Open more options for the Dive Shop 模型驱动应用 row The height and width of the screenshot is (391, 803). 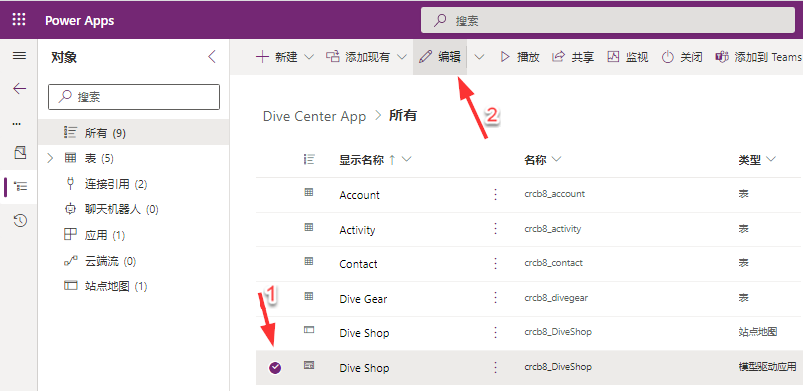tap(495, 367)
